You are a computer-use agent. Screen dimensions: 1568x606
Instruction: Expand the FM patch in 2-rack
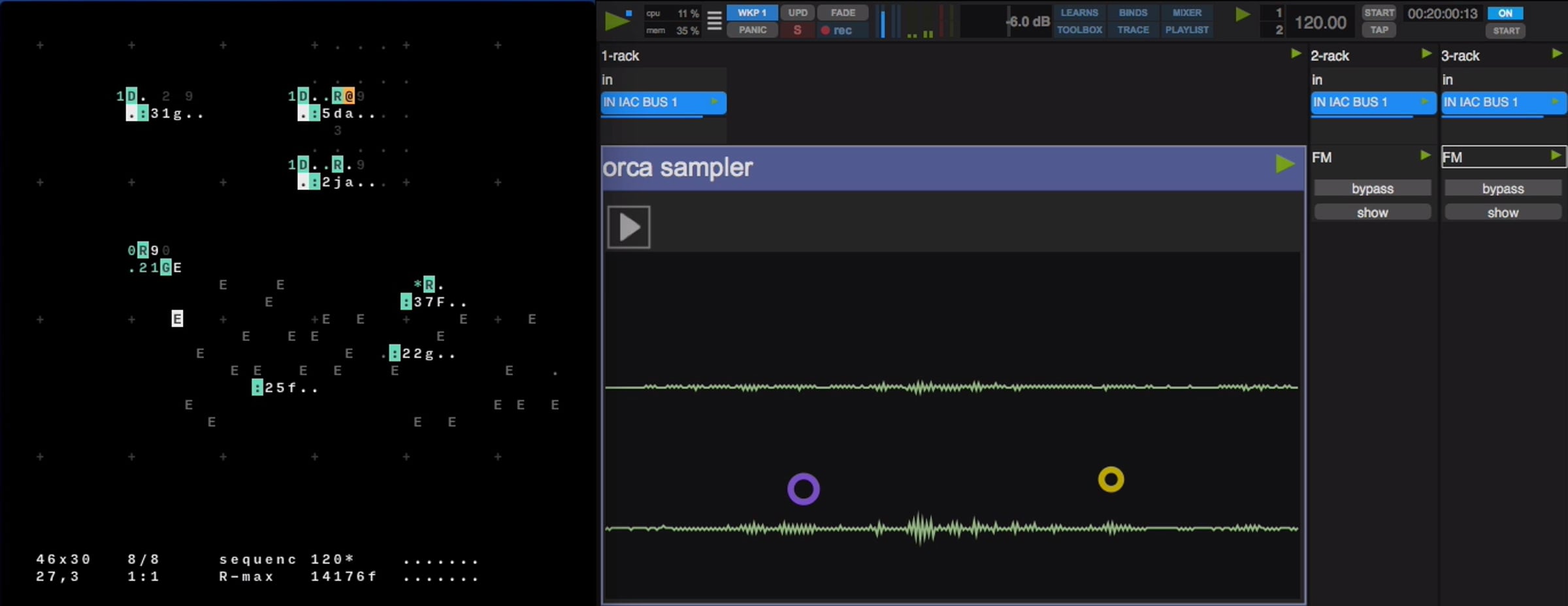[x=1425, y=155]
